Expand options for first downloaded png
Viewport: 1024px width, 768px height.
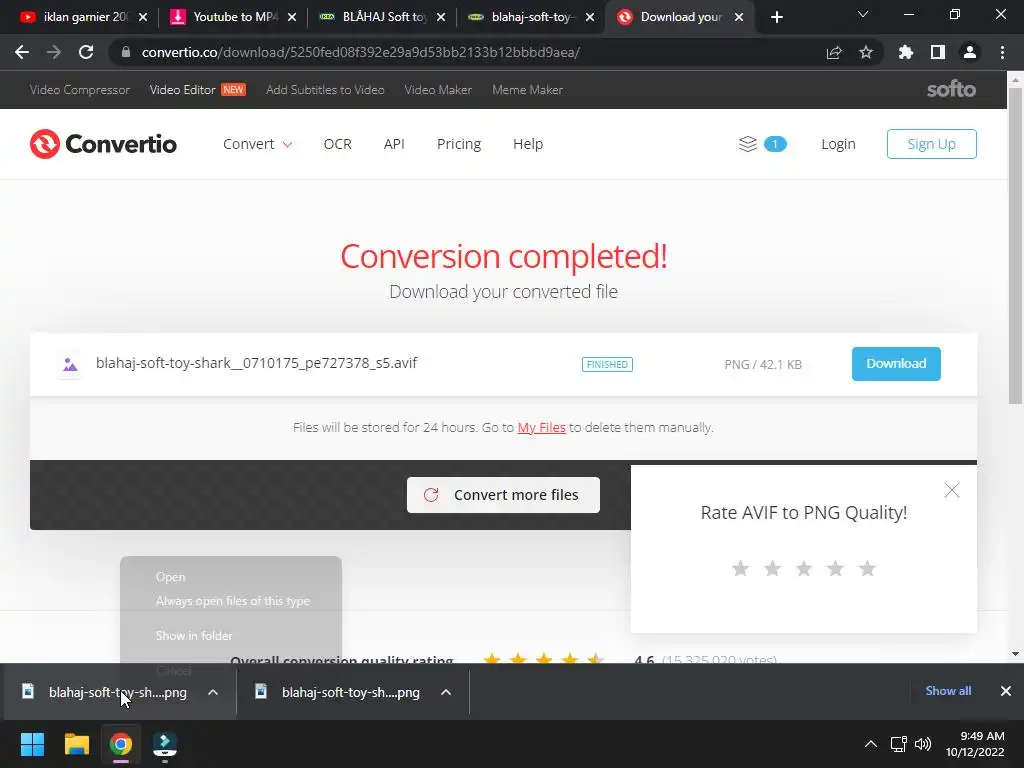(213, 692)
